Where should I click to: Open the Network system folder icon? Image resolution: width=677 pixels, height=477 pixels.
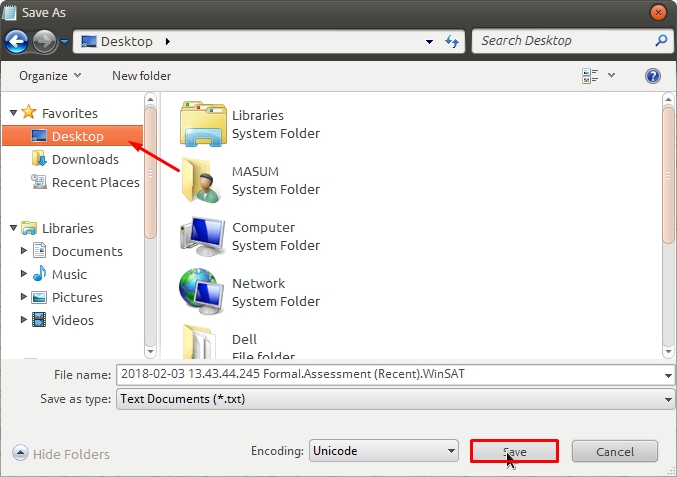coord(203,292)
